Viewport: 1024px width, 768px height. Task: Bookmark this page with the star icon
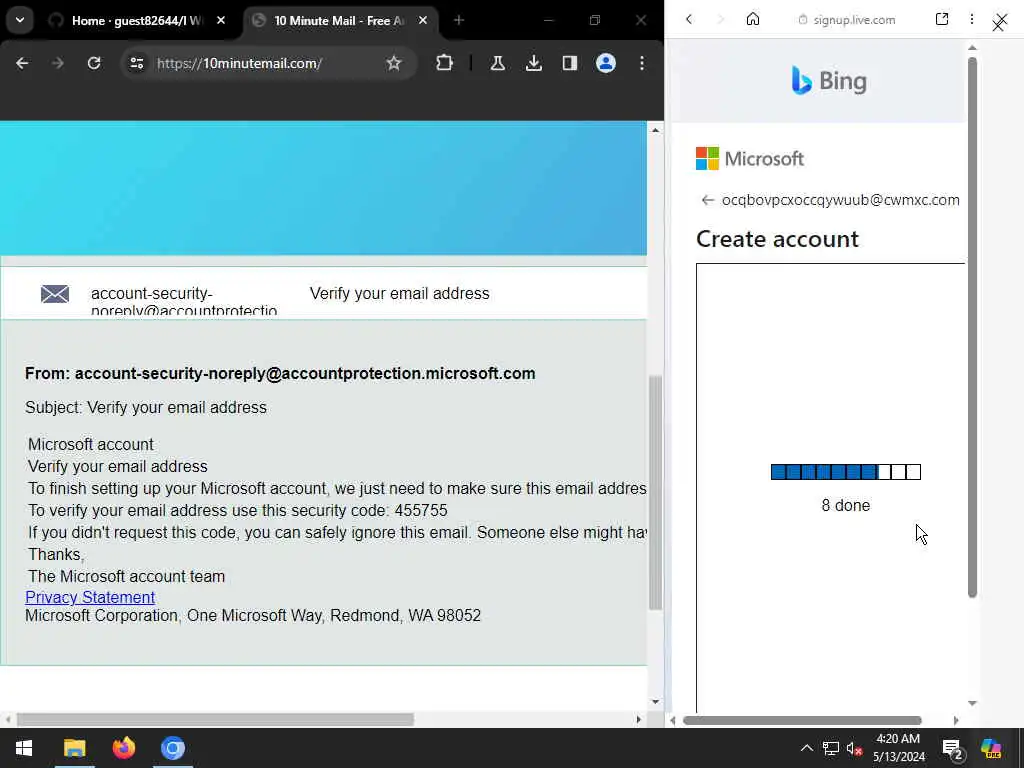(393, 63)
